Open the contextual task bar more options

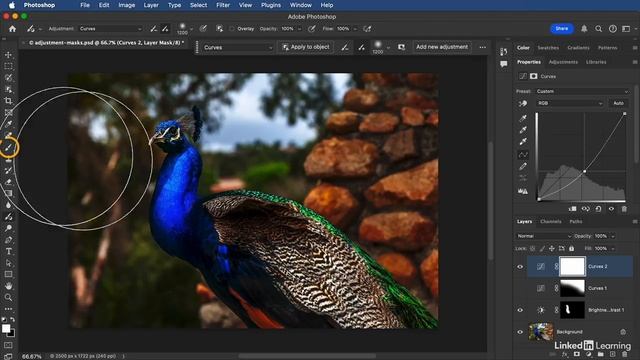482,47
